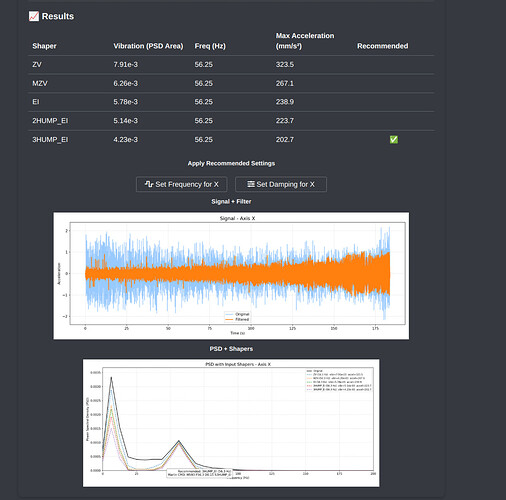Click the green recommended checkmark for 3HUMP_EI

(394, 139)
